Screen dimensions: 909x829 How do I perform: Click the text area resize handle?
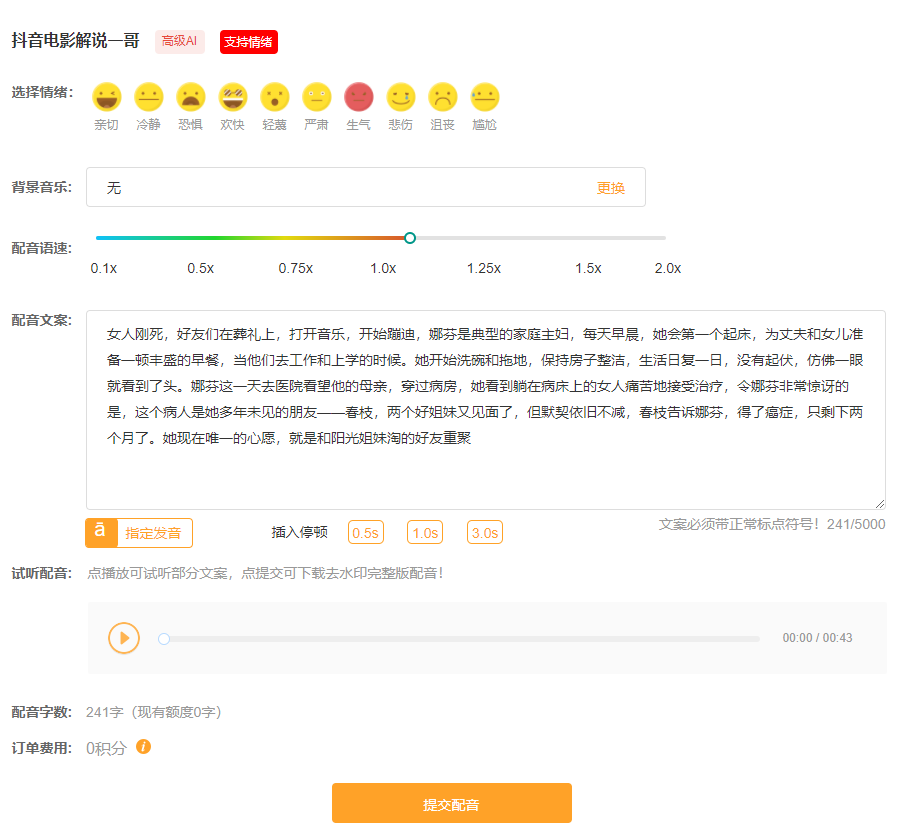pos(879,504)
